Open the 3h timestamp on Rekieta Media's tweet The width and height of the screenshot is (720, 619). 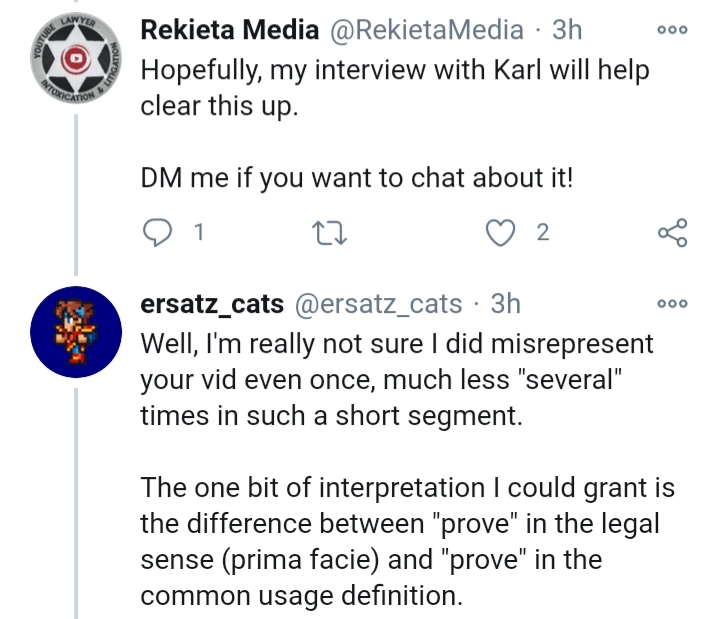[x=567, y=30]
